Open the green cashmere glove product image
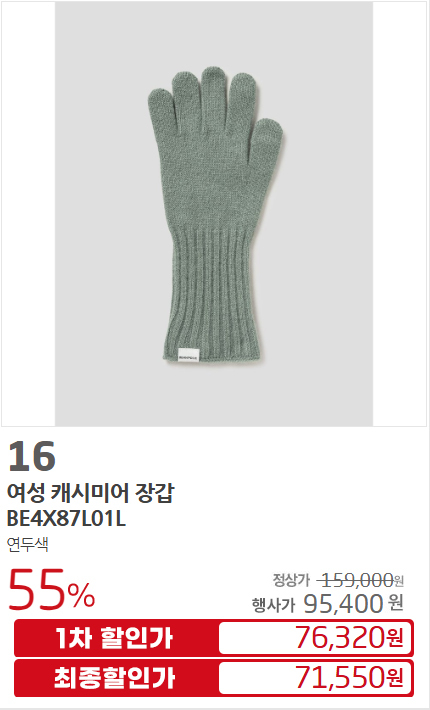430x710 pixels. (x=214, y=214)
